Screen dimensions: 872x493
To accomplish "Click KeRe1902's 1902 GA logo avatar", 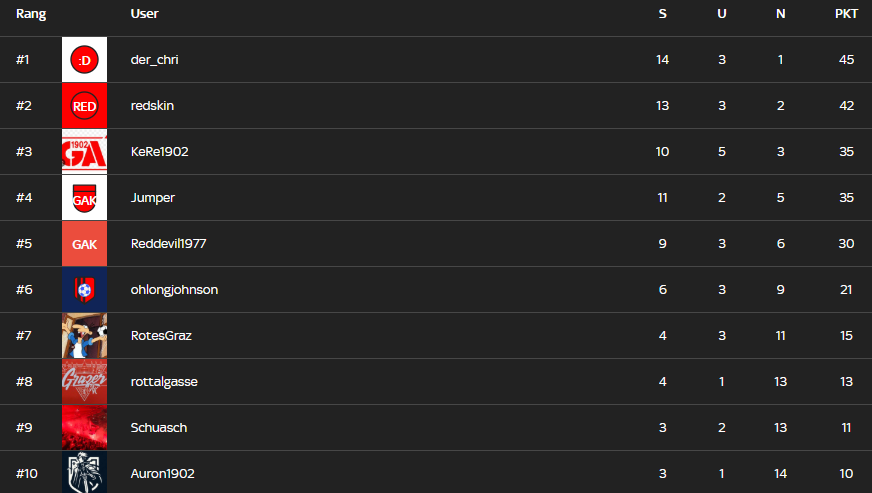I will coord(84,152).
